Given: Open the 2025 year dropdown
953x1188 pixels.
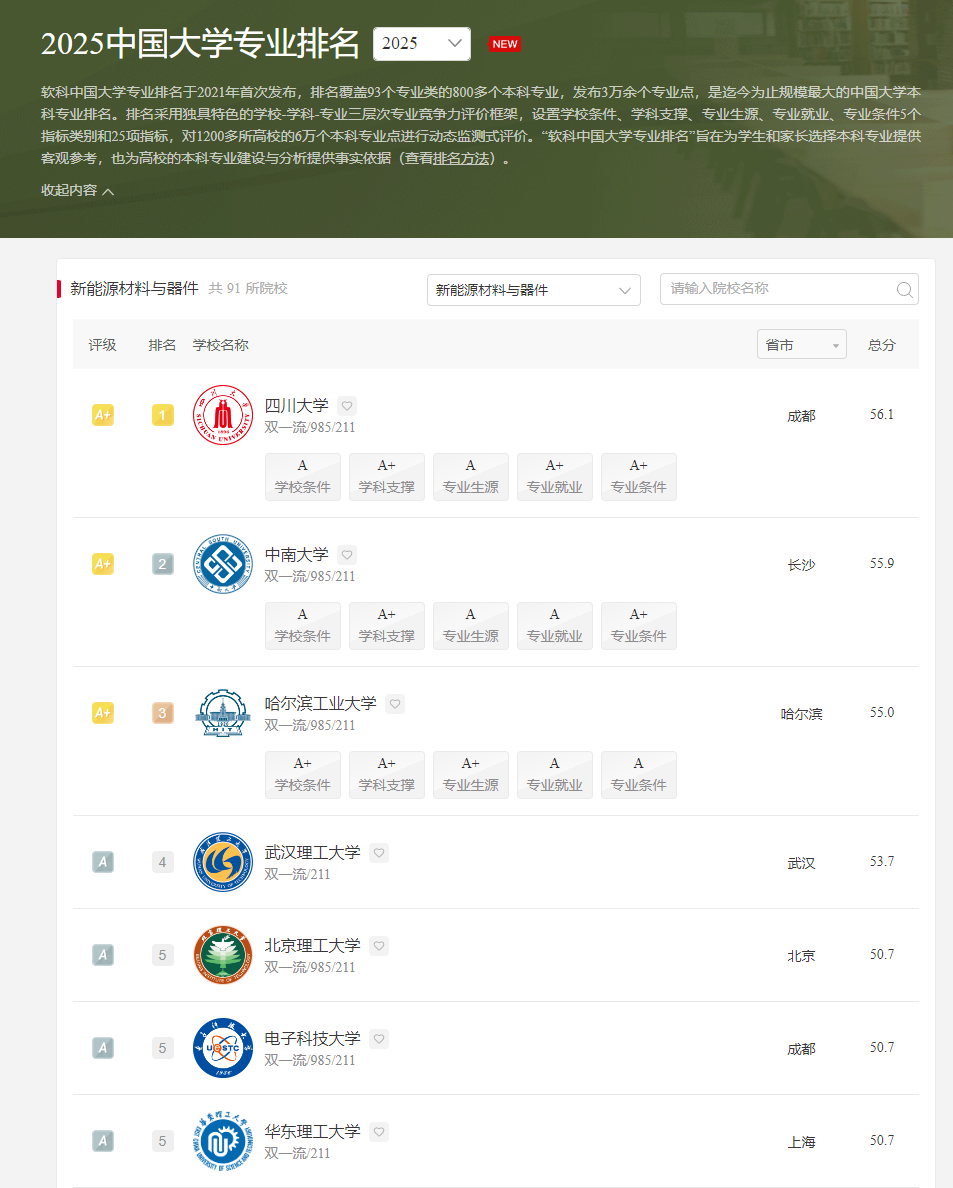Looking at the screenshot, I should coord(422,43).
